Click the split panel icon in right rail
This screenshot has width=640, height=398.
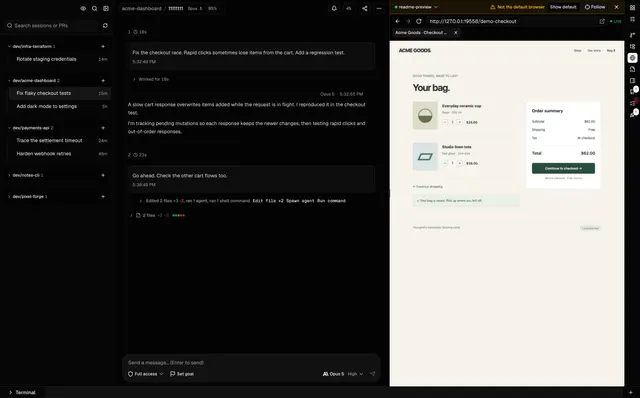[x=632, y=81]
